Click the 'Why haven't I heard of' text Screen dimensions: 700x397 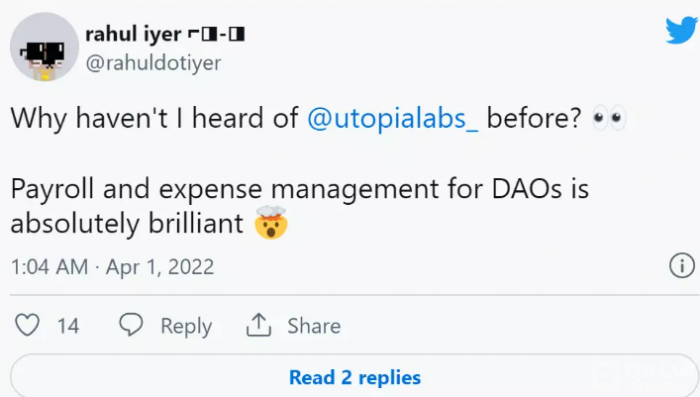point(154,118)
